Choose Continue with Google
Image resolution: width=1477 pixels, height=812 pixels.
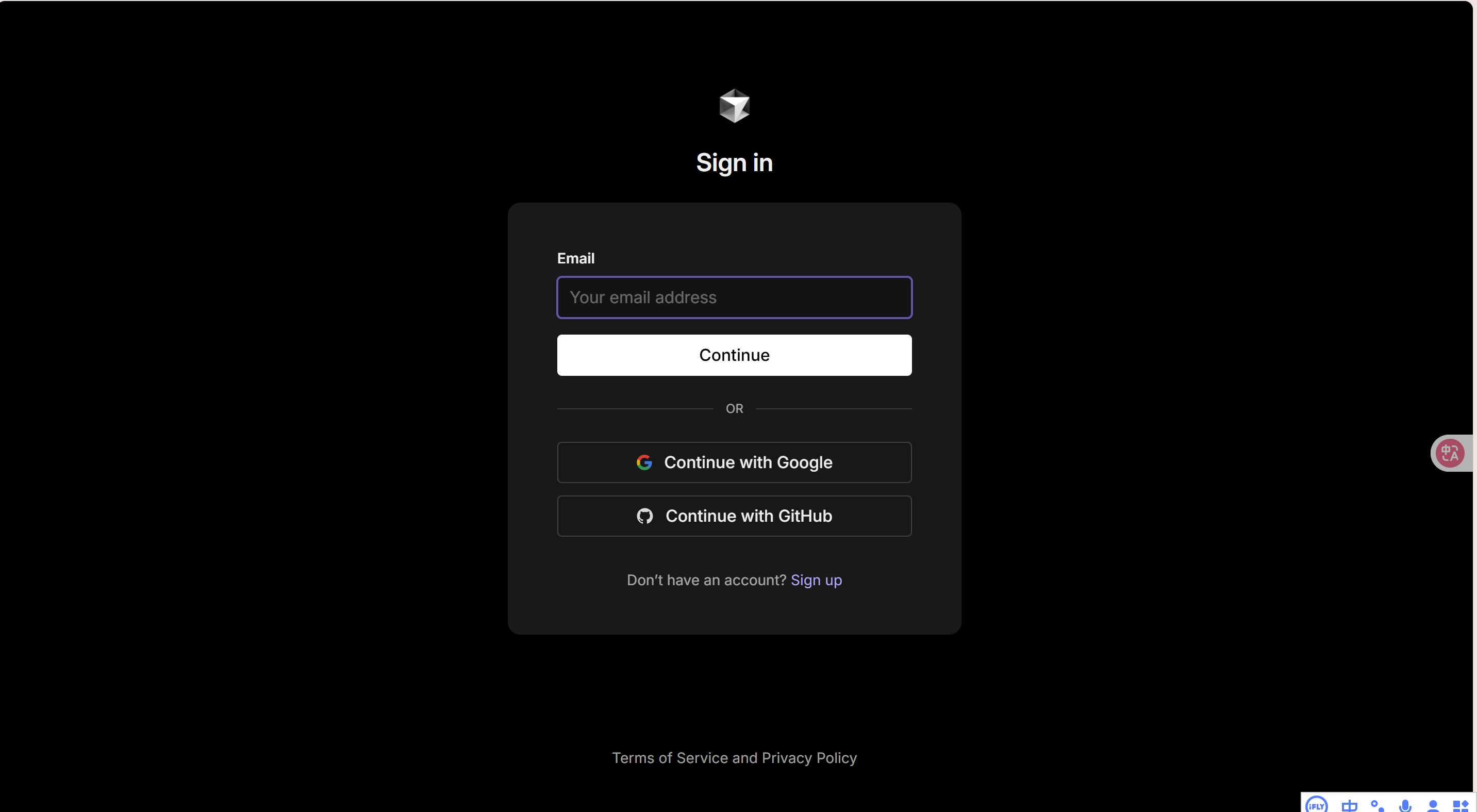coord(735,462)
